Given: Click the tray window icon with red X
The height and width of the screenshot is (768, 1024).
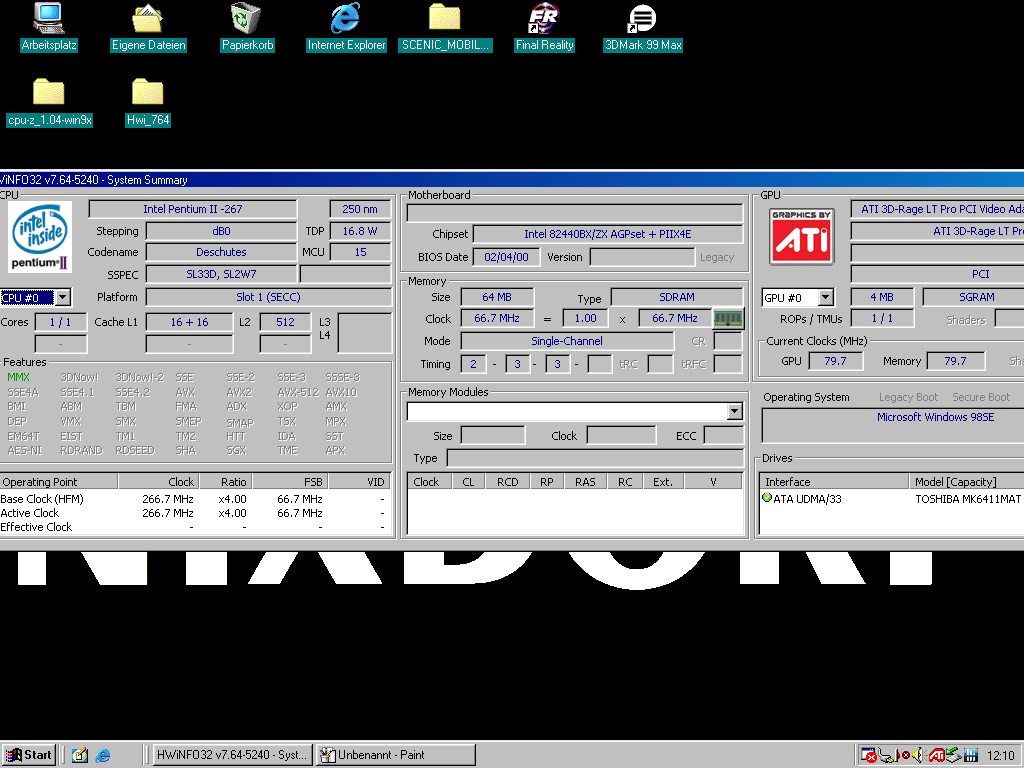Looking at the screenshot, I should [x=868, y=756].
